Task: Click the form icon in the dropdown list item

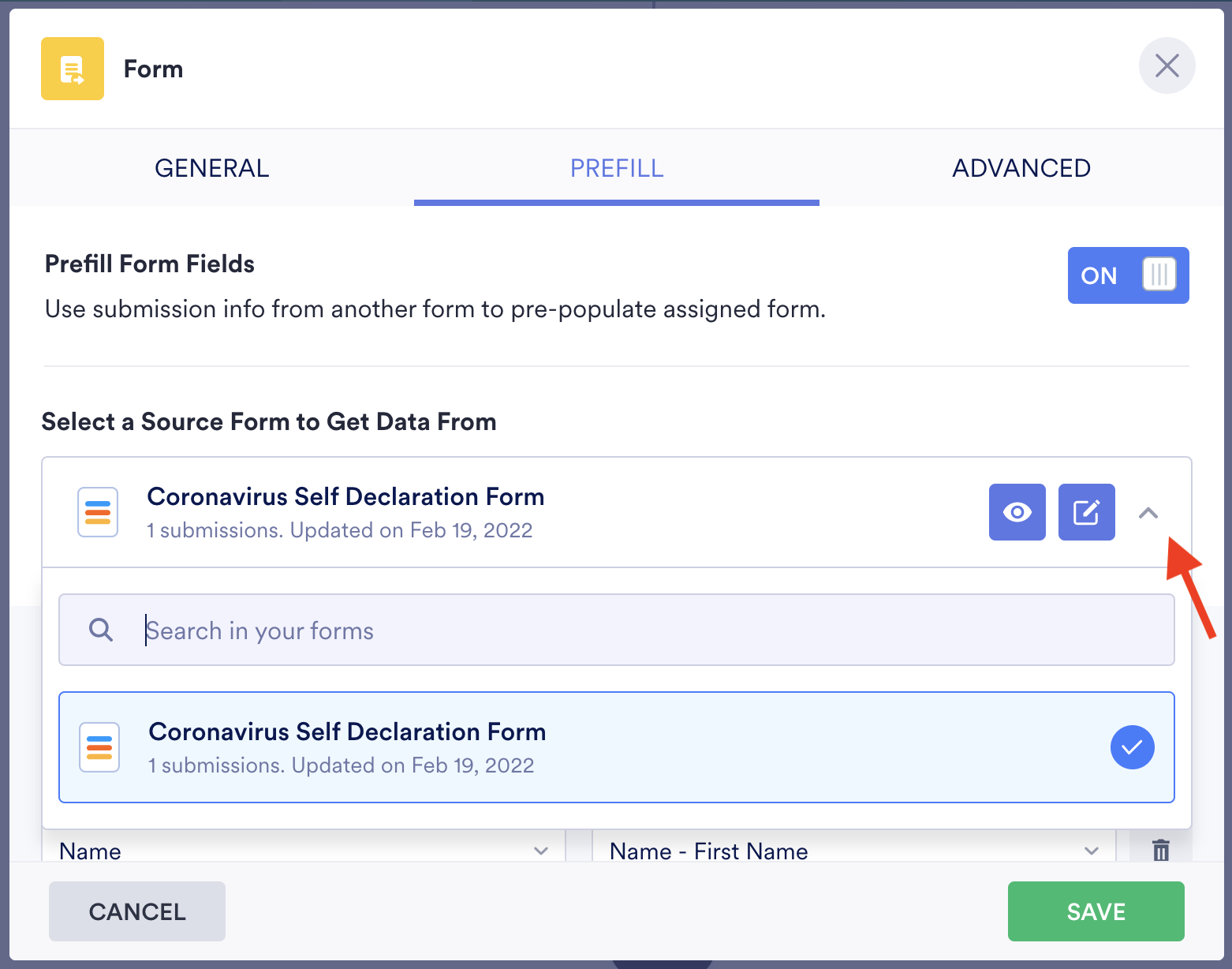Action: point(99,746)
